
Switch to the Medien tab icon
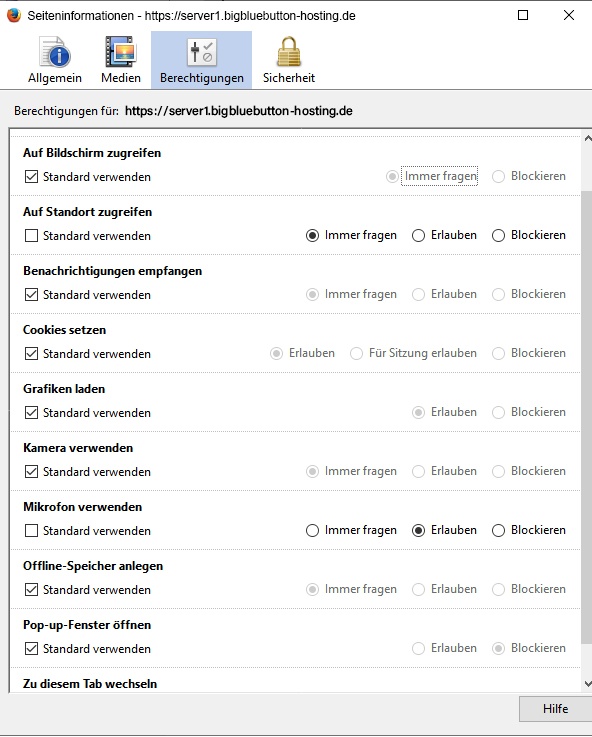click(x=121, y=51)
